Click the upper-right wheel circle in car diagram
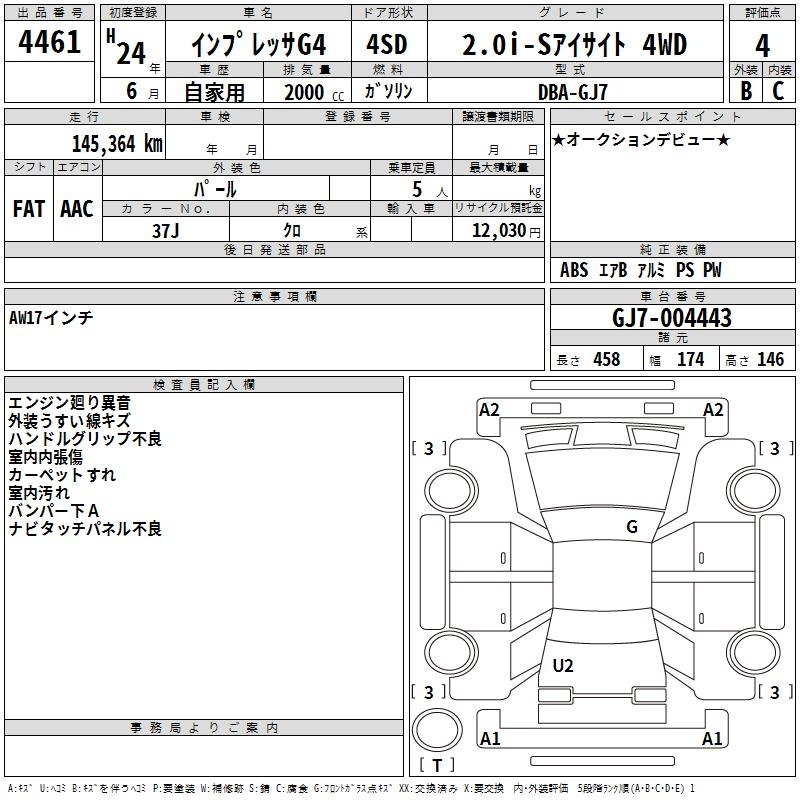 click(x=753, y=491)
